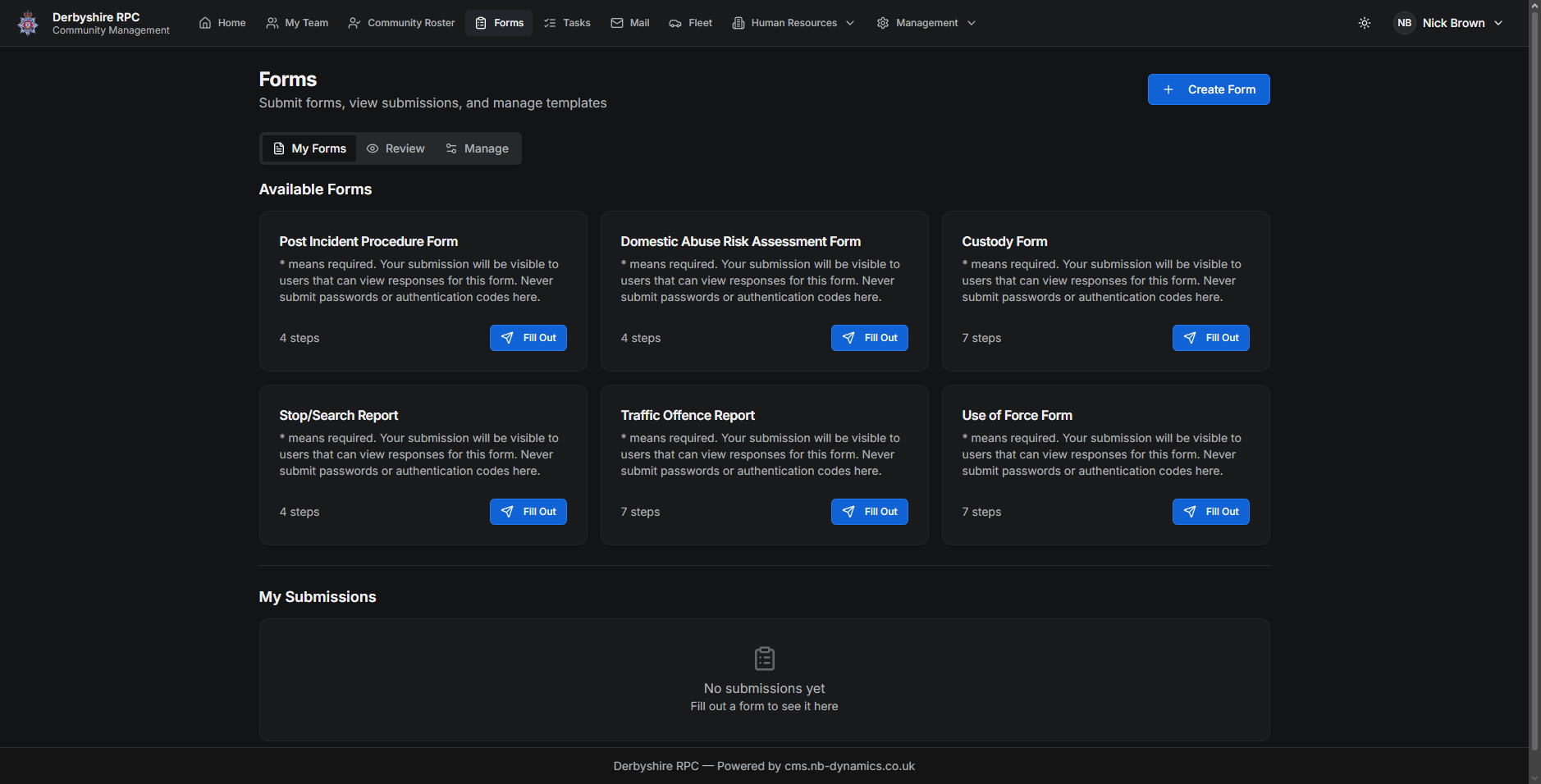The width and height of the screenshot is (1541, 784).
Task: Click the NB user avatar
Action: point(1405,23)
